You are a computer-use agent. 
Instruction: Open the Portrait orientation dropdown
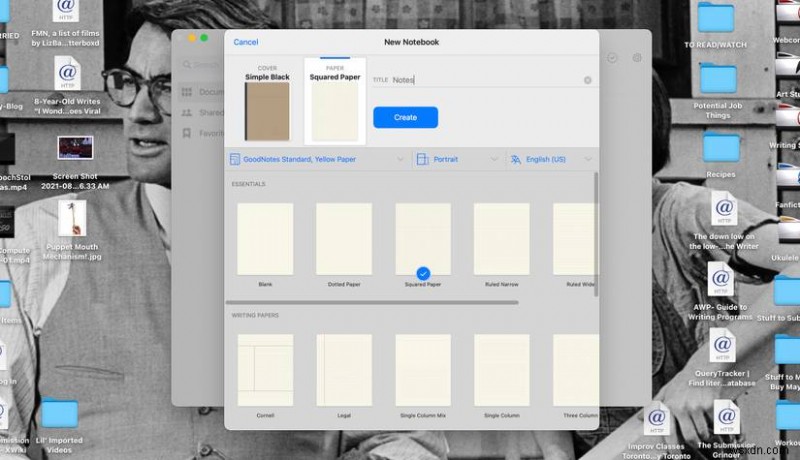[x=458, y=160]
